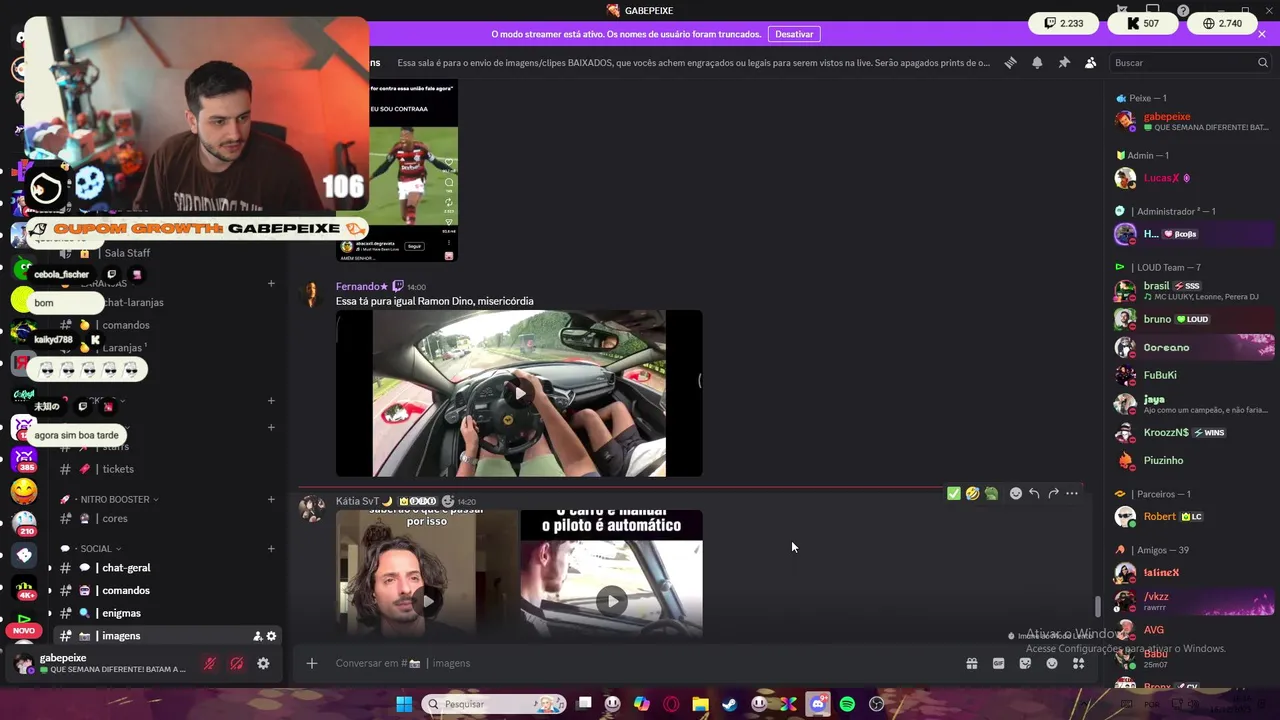Image resolution: width=1280 pixels, height=720 pixels.
Task: Click the chat scrollbar thumb
Action: (x=1097, y=606)
